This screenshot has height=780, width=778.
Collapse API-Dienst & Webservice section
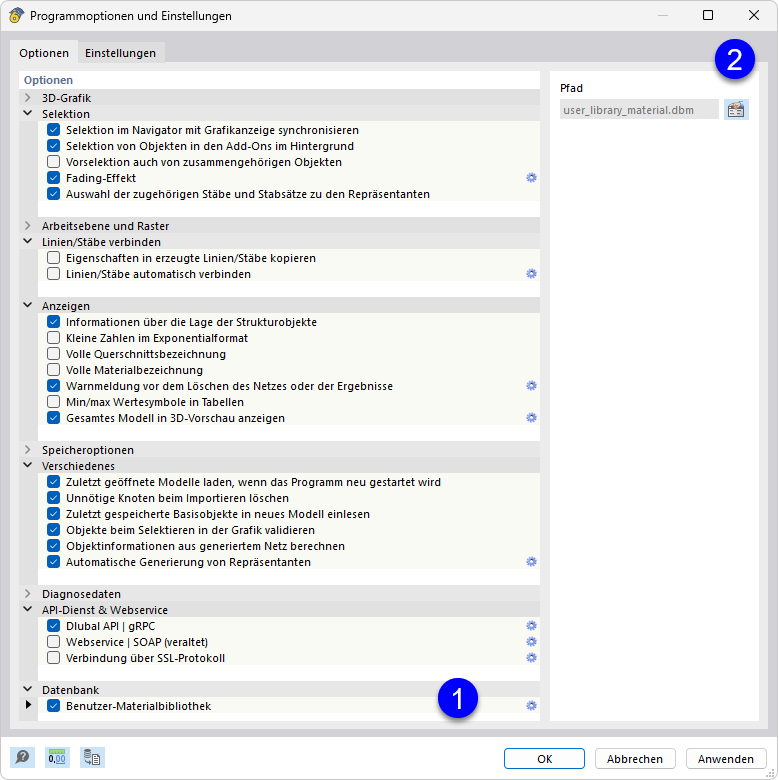pyautogui.click(x=28, y=609)
